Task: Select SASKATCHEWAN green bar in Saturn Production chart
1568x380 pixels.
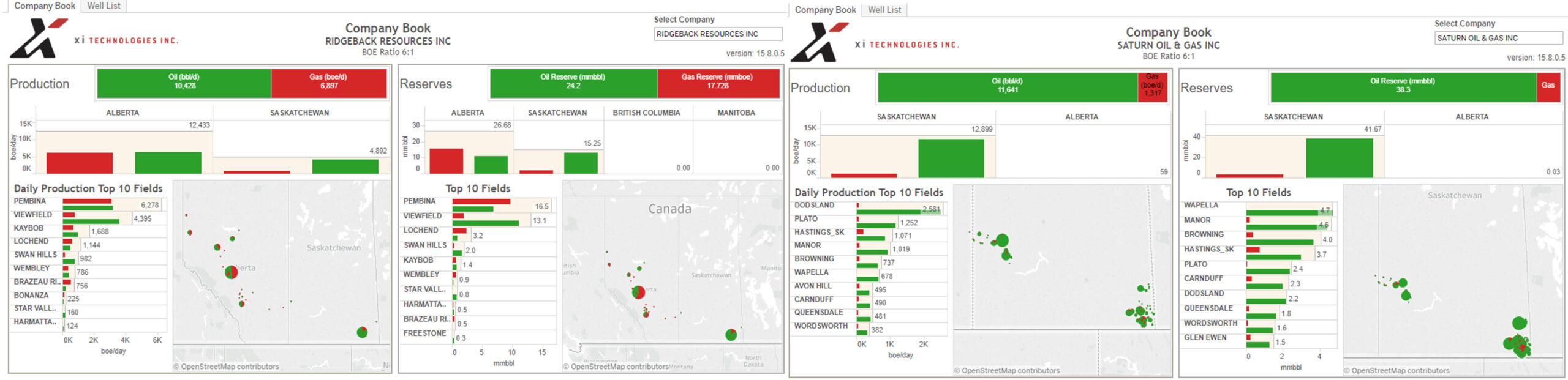Action: (951, 158)
